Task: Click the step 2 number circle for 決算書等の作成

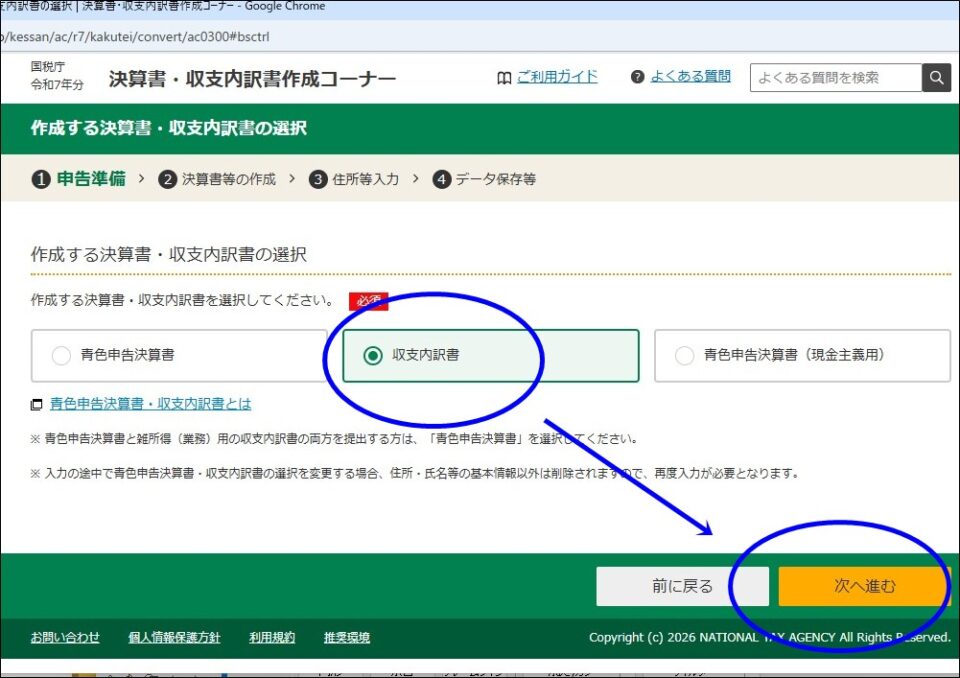Action: click(168, 179)
